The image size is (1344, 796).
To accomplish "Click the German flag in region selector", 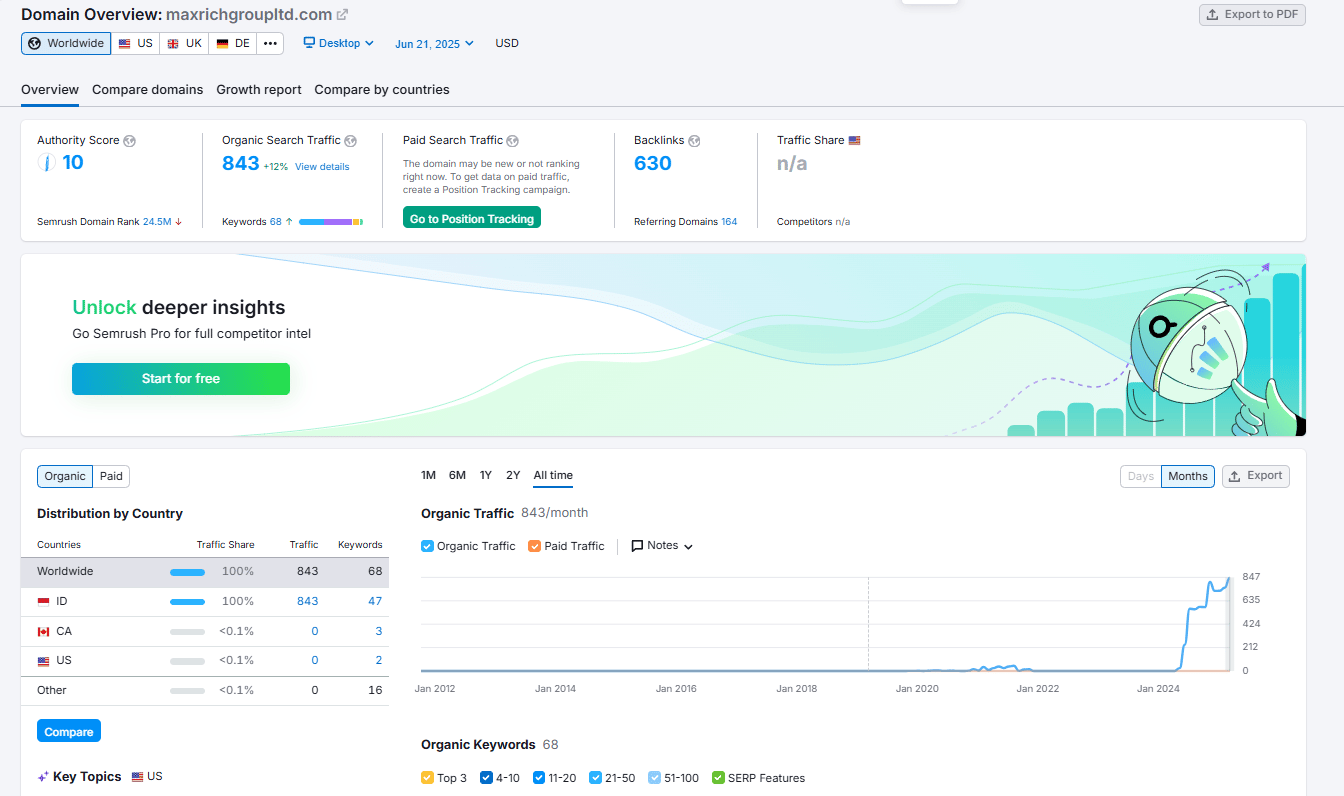I will (x=222, y=44).
